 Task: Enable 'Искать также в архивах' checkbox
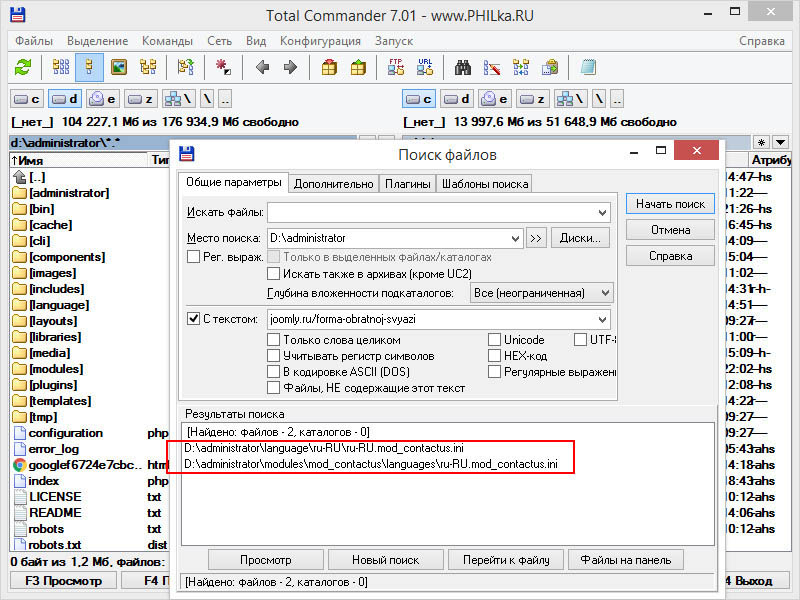click(273, 273)
